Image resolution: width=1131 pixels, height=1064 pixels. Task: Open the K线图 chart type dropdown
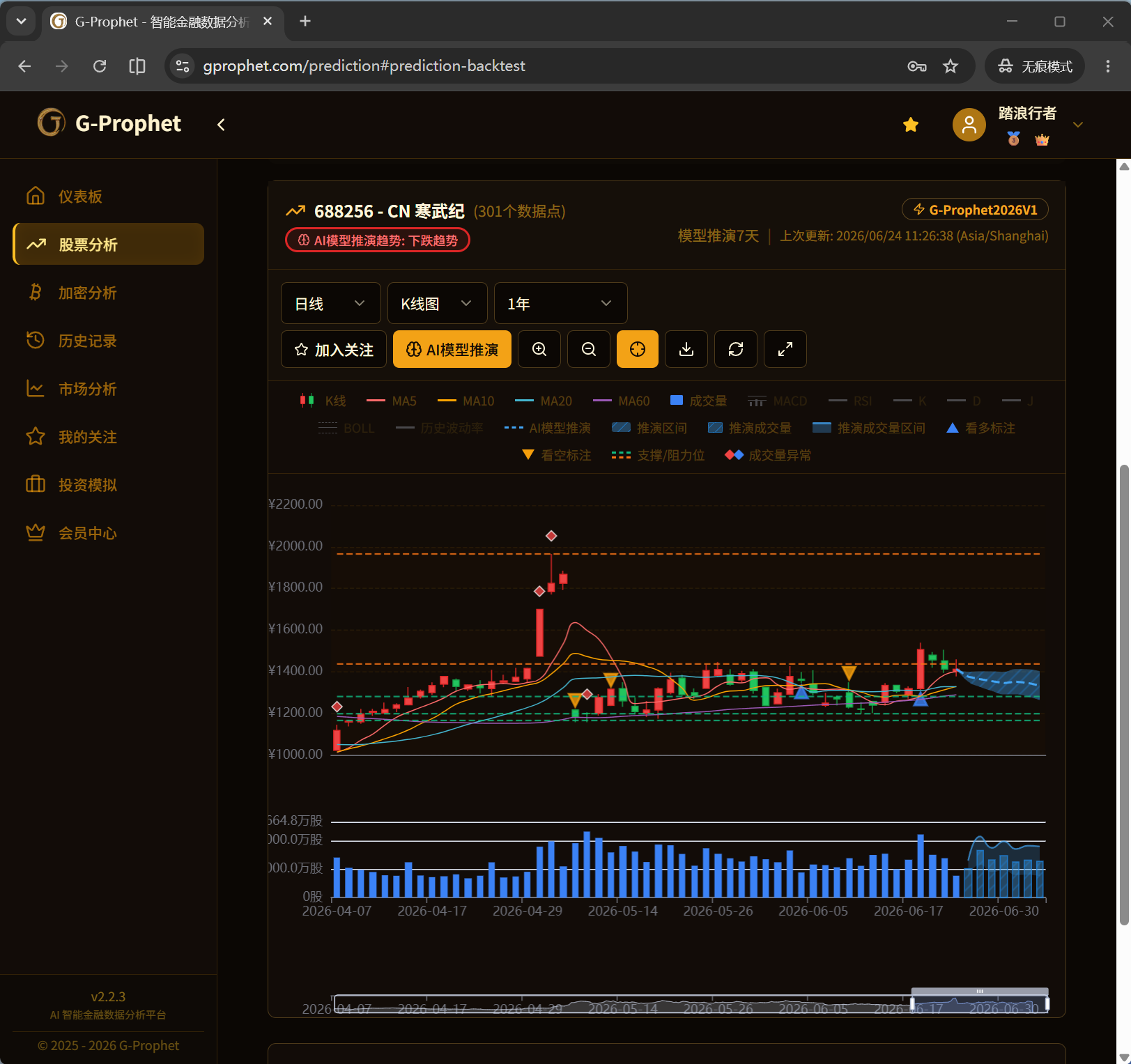(437, 303)
